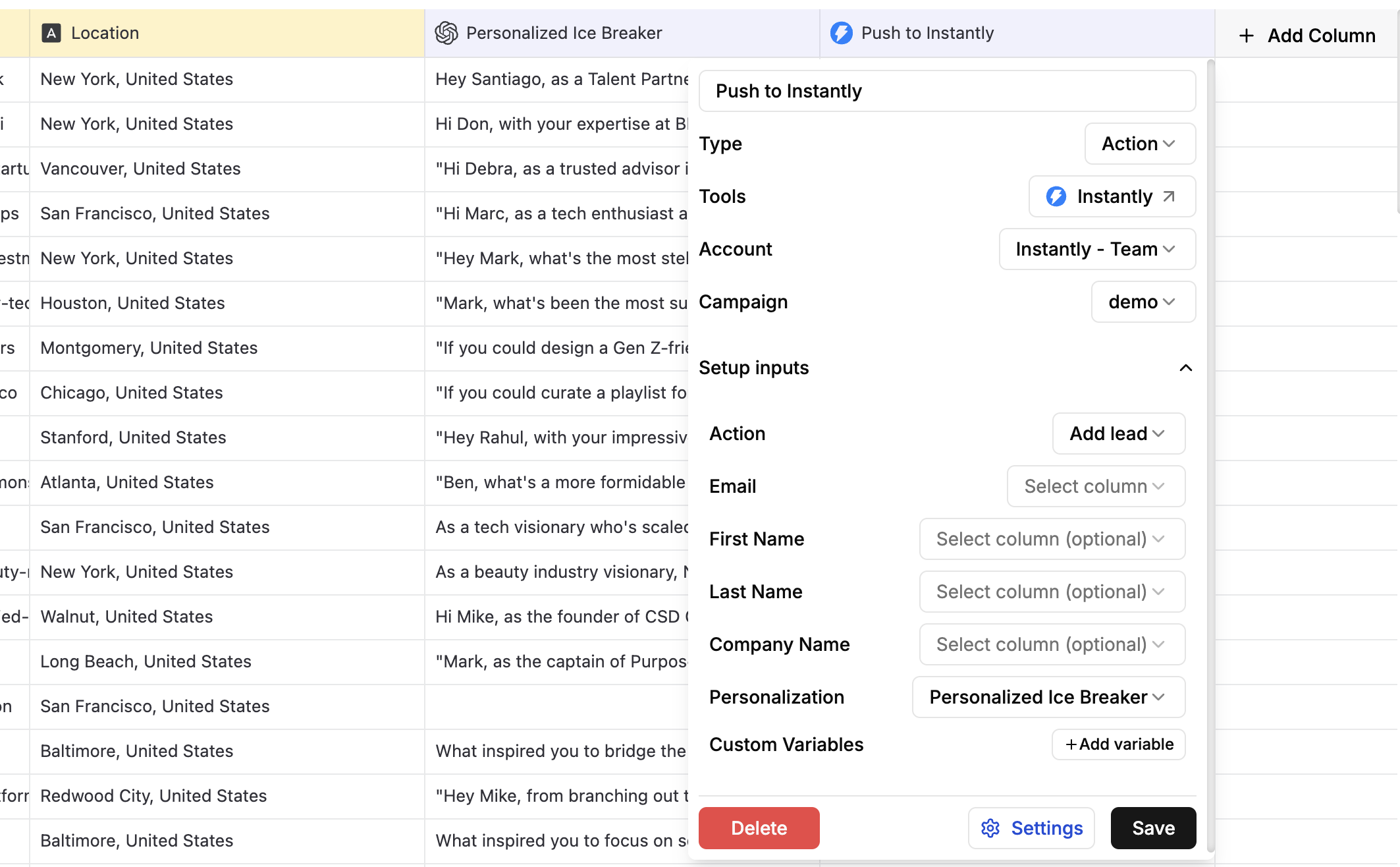Click the cell 'Walnut, United States'
The image size is (1400, 867).
227,617
